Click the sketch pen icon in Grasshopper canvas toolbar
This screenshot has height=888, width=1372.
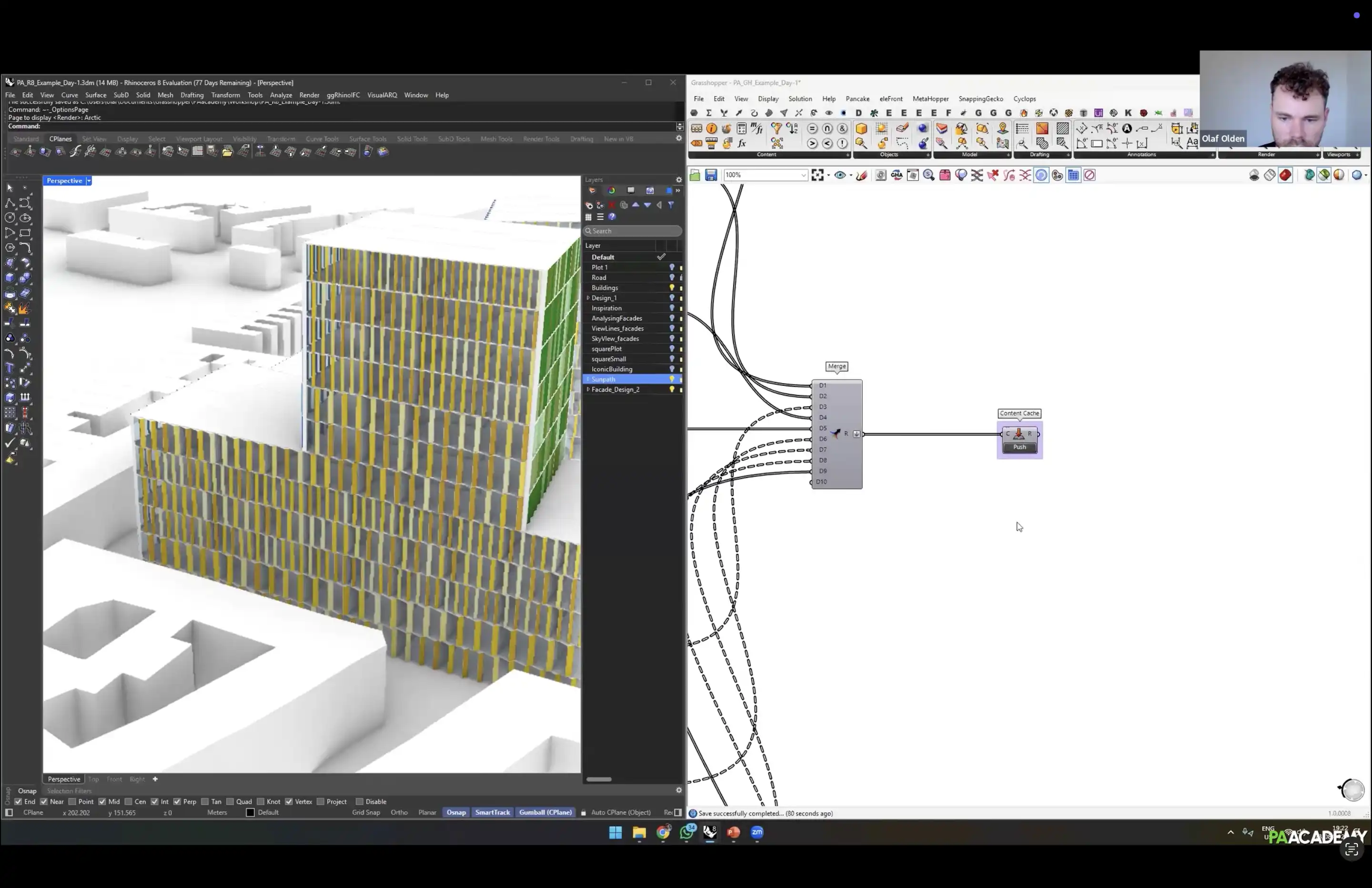862,175
